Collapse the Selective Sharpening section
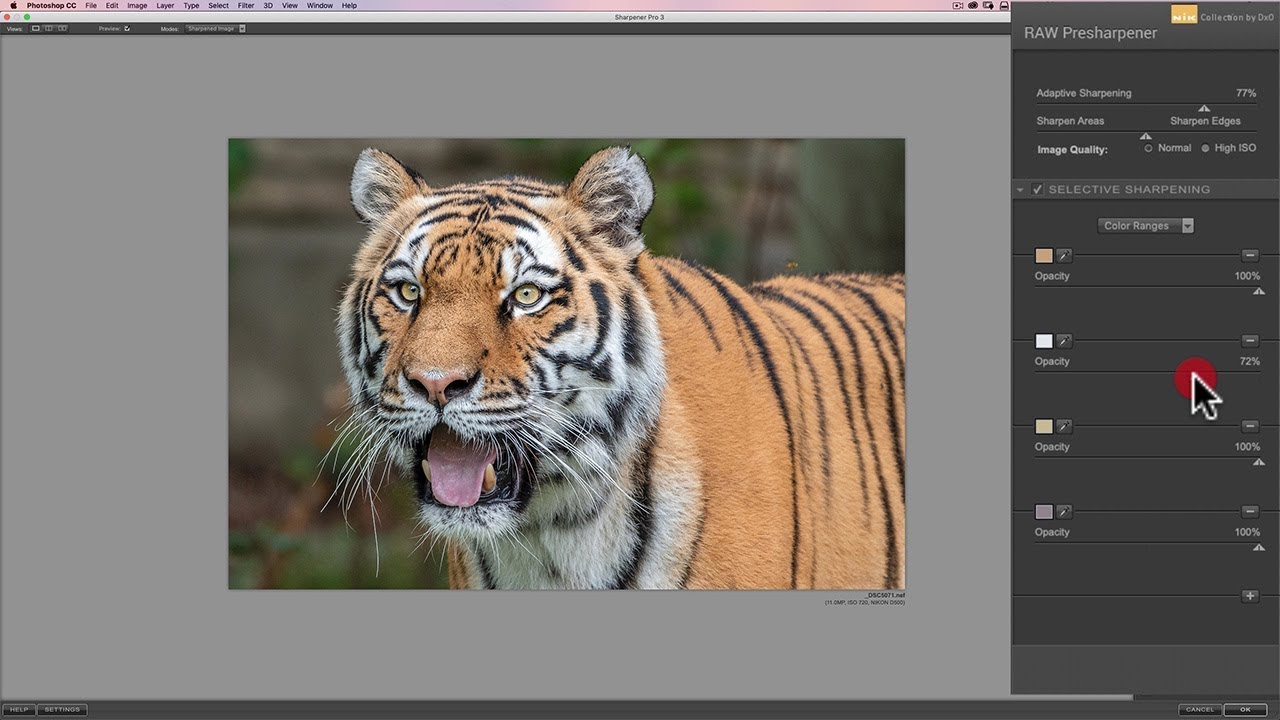 point(1021,189)
